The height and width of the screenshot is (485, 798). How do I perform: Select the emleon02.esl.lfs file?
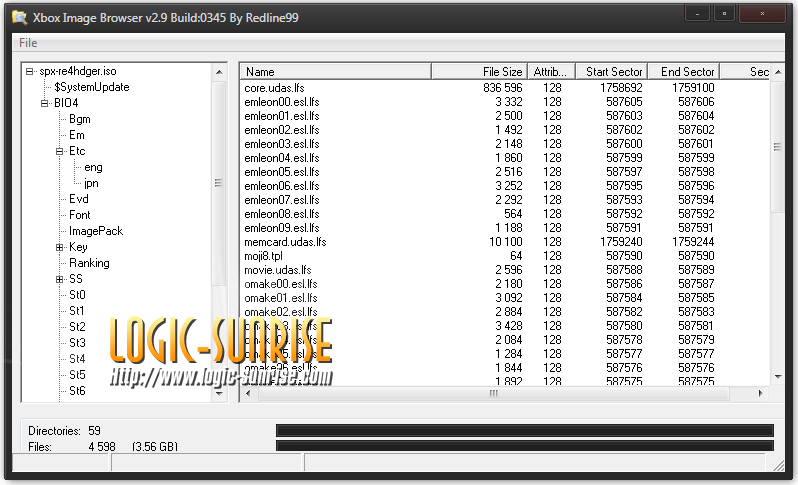point(282,130)
